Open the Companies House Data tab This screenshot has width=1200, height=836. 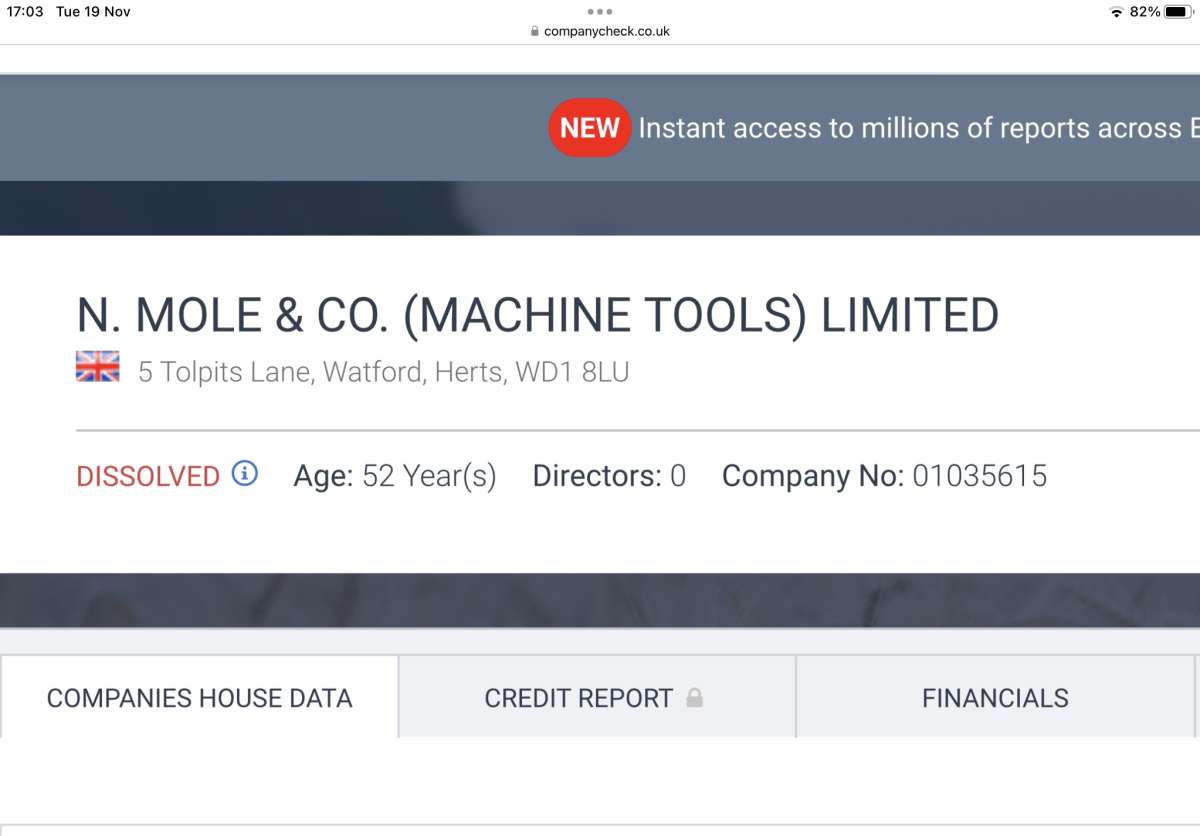coord(199,698)
